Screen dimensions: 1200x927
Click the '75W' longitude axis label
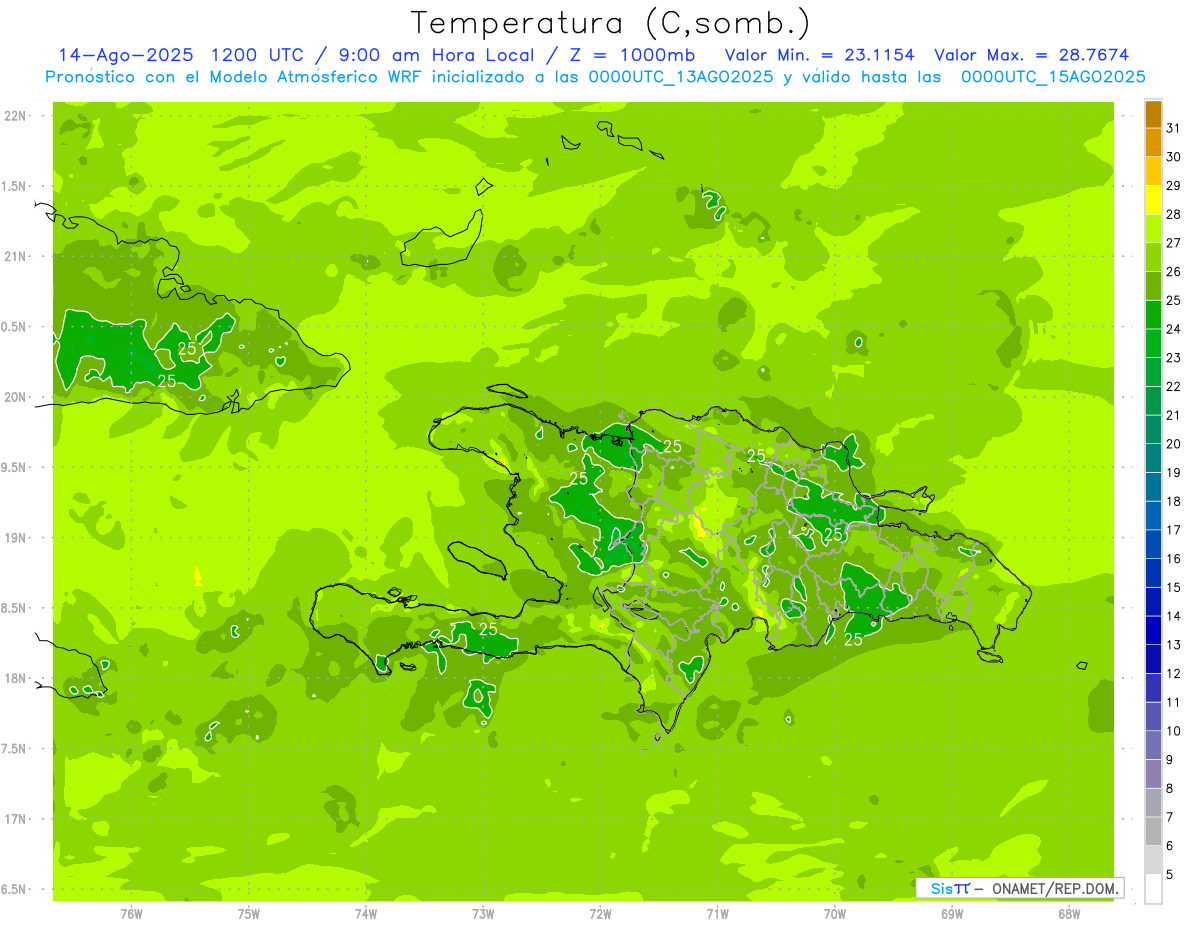tap(249, 914)
